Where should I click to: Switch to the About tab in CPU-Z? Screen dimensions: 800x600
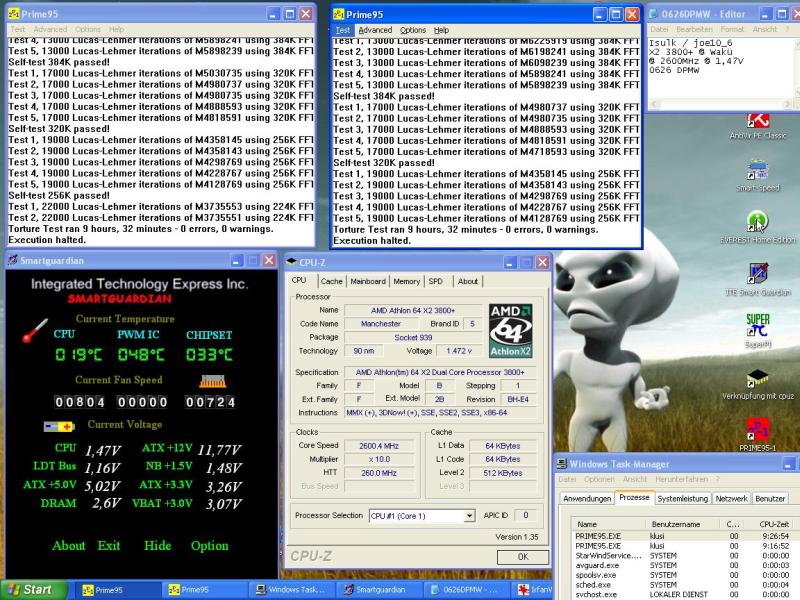point(468,281)
